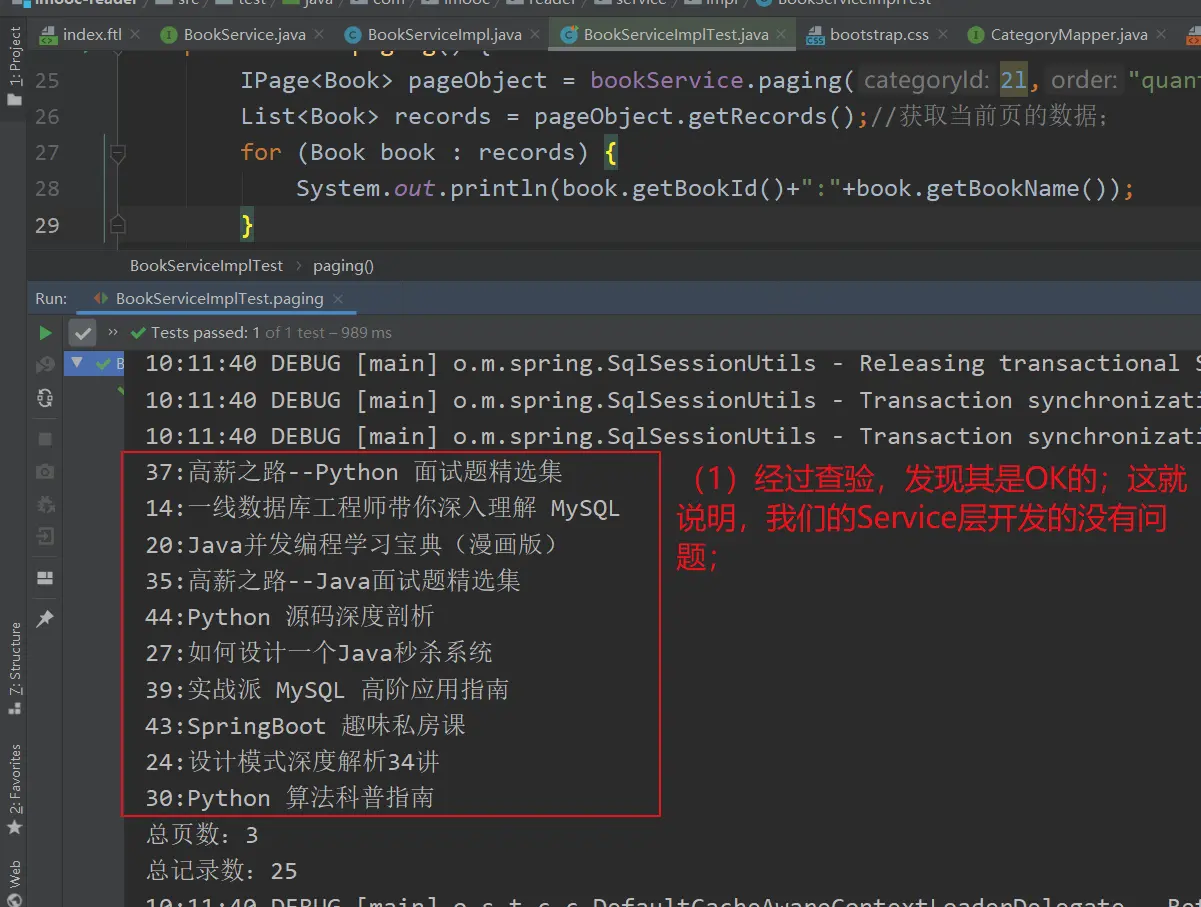Click console line '27:如何设计一个Java秒杀系统'

(x=319, y=653)
